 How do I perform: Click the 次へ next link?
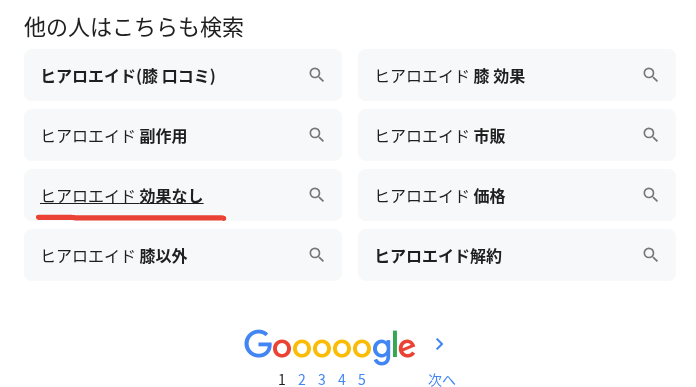pyautogui.click(x=441, y=380)
